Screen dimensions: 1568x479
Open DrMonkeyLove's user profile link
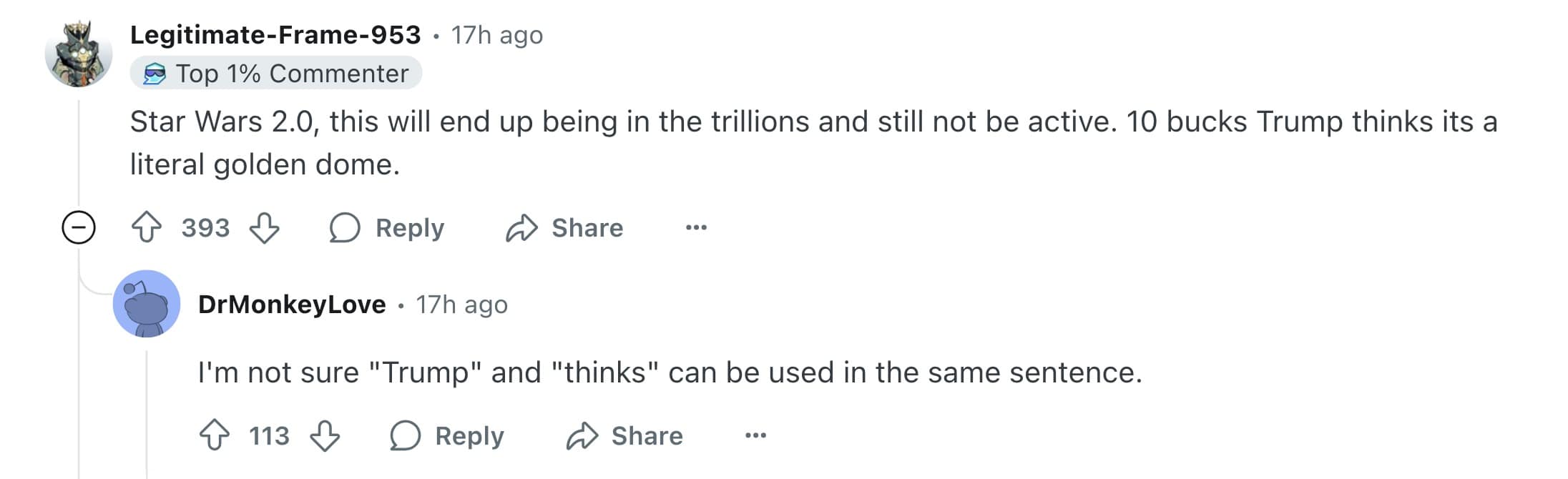pos(292,305)
